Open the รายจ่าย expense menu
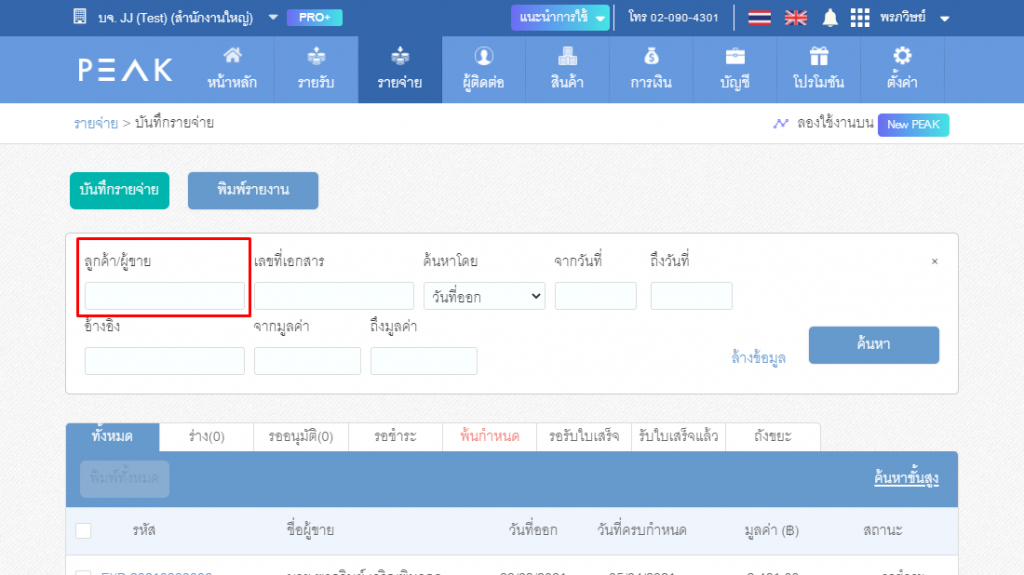The width and height of the screenshot is (1024, 575). coord(400,69)
